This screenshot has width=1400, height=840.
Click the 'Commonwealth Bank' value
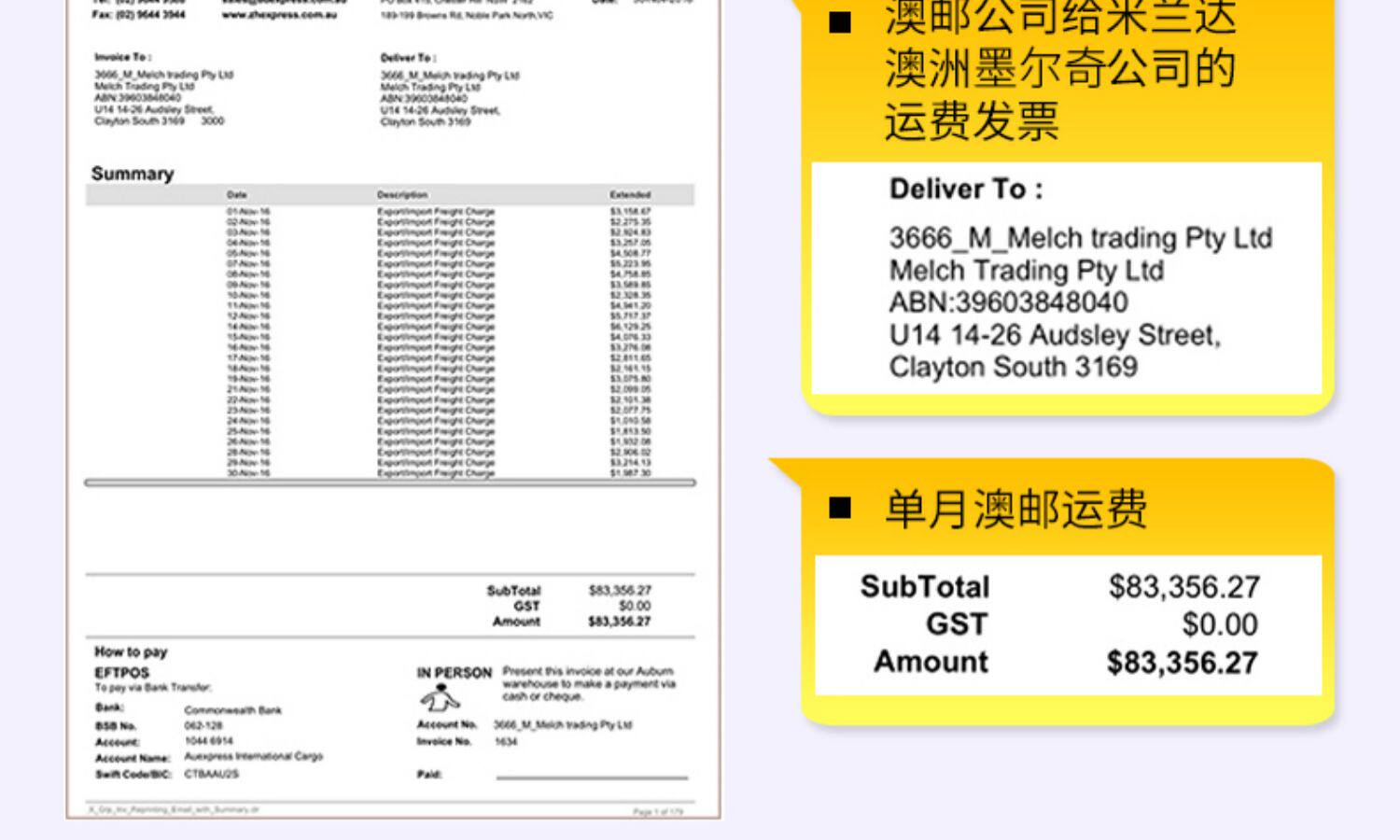tap(232, 710)
